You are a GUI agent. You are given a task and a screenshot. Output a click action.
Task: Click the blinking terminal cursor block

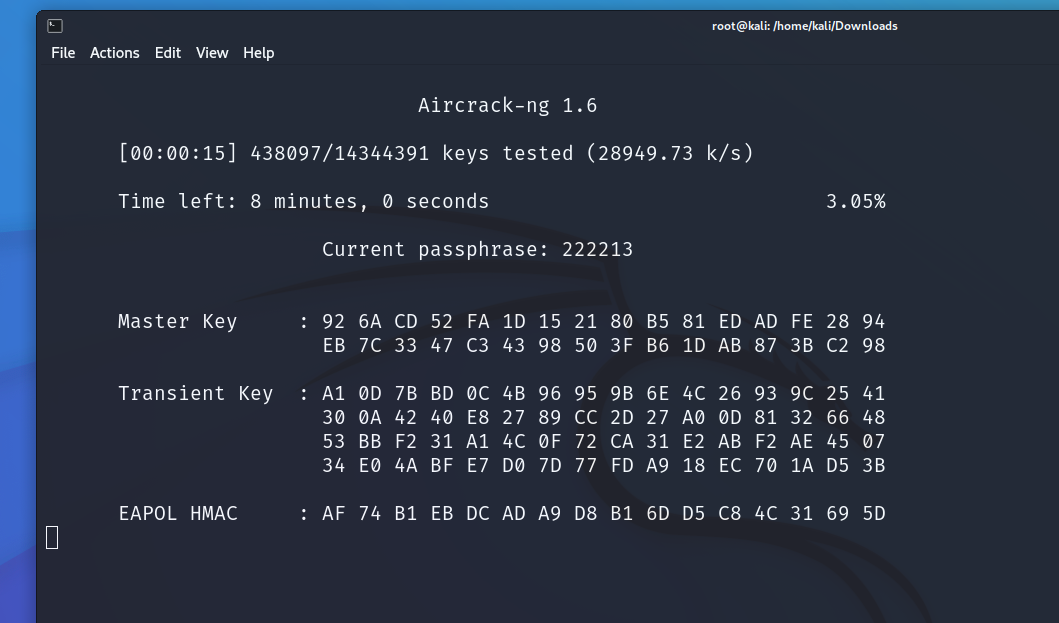pos(52,537)
